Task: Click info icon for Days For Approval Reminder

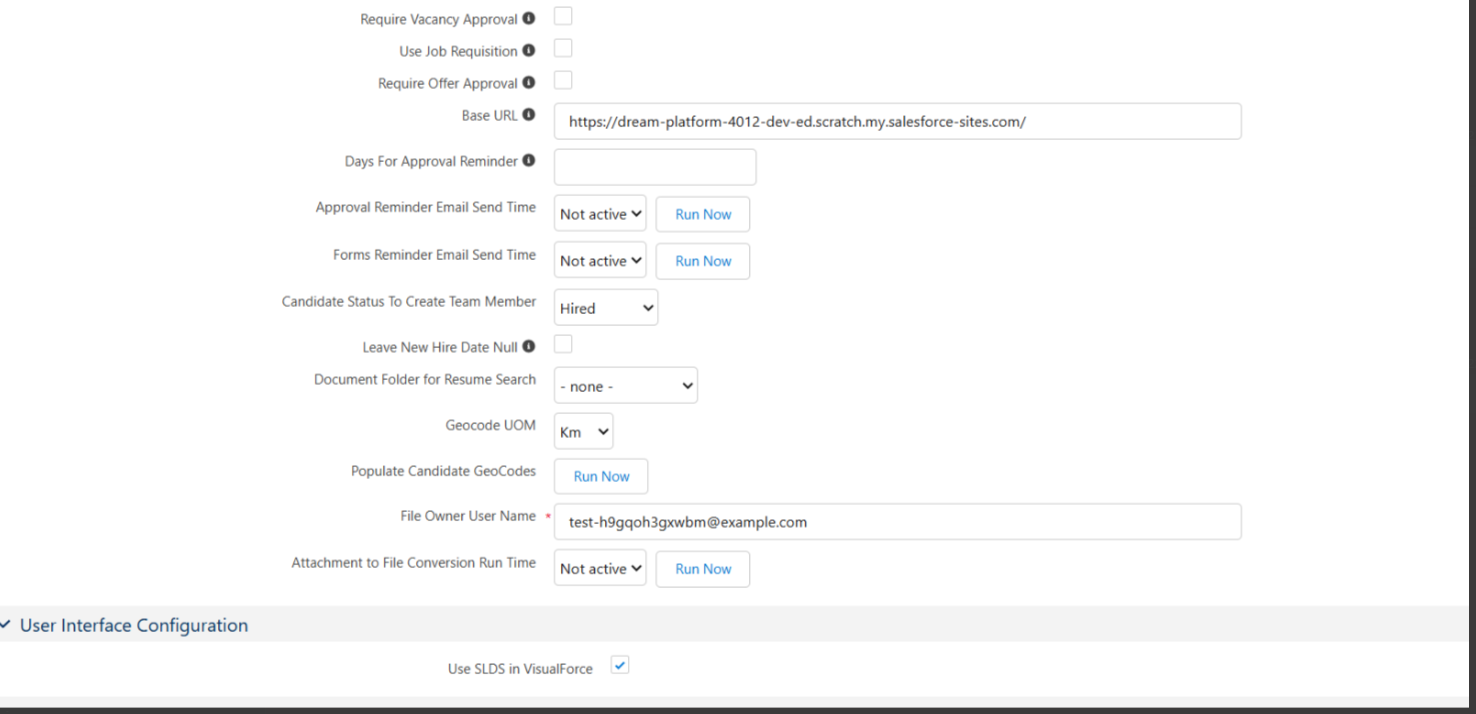Action: coord(529,161)
